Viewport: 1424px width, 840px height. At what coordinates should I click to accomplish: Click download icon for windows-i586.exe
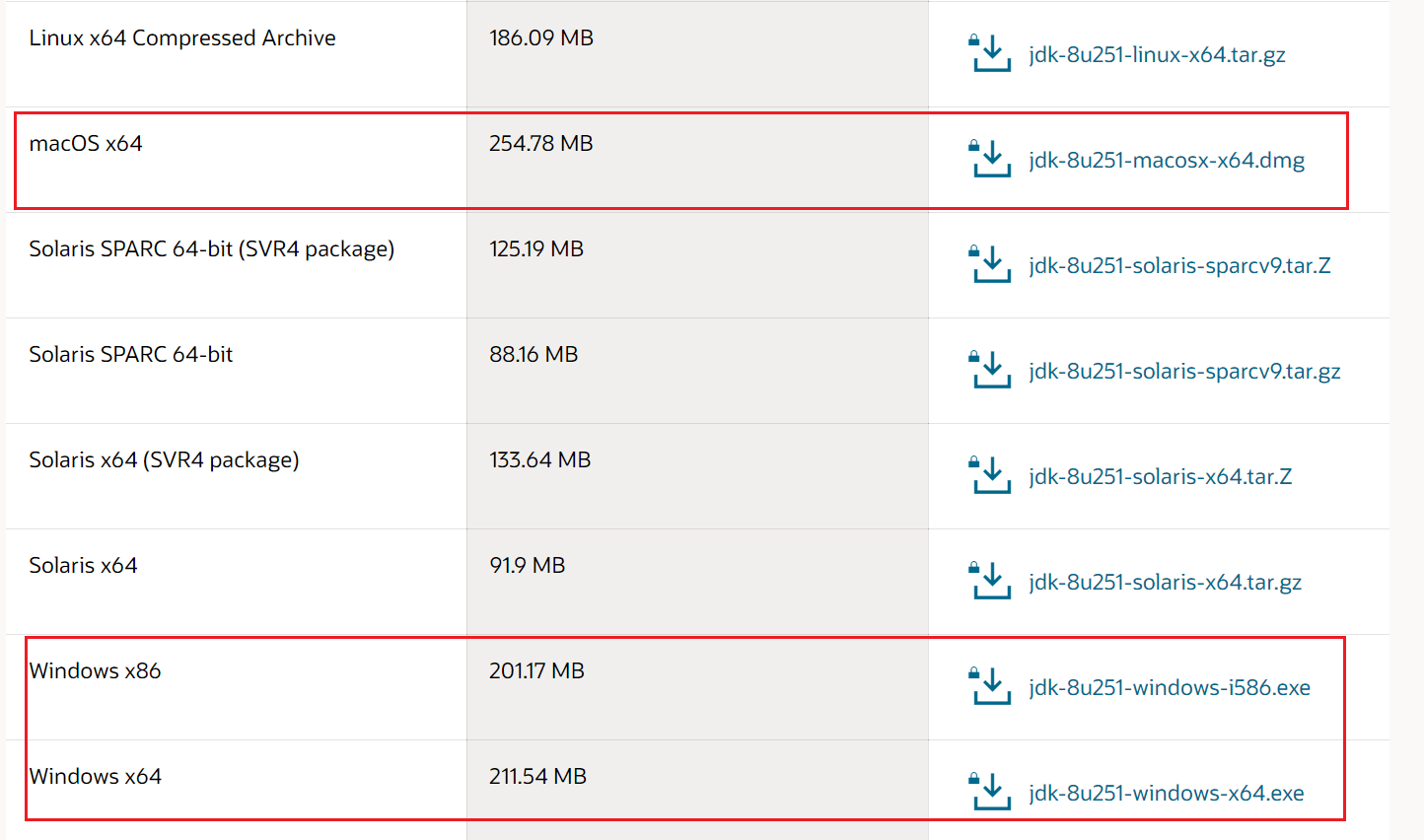click(991, 687)
